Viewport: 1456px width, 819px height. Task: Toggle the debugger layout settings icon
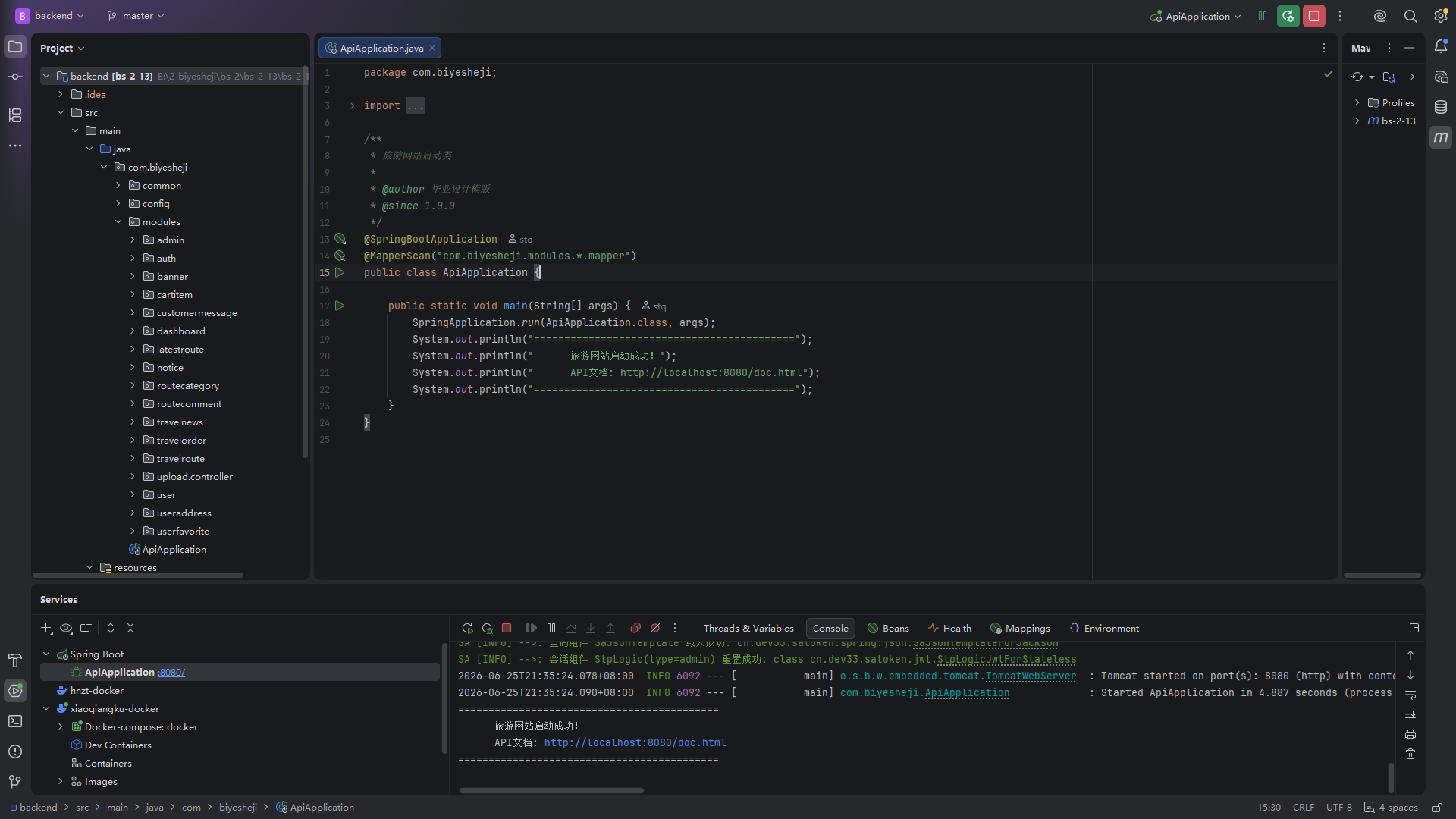(x=1414, y=628)
